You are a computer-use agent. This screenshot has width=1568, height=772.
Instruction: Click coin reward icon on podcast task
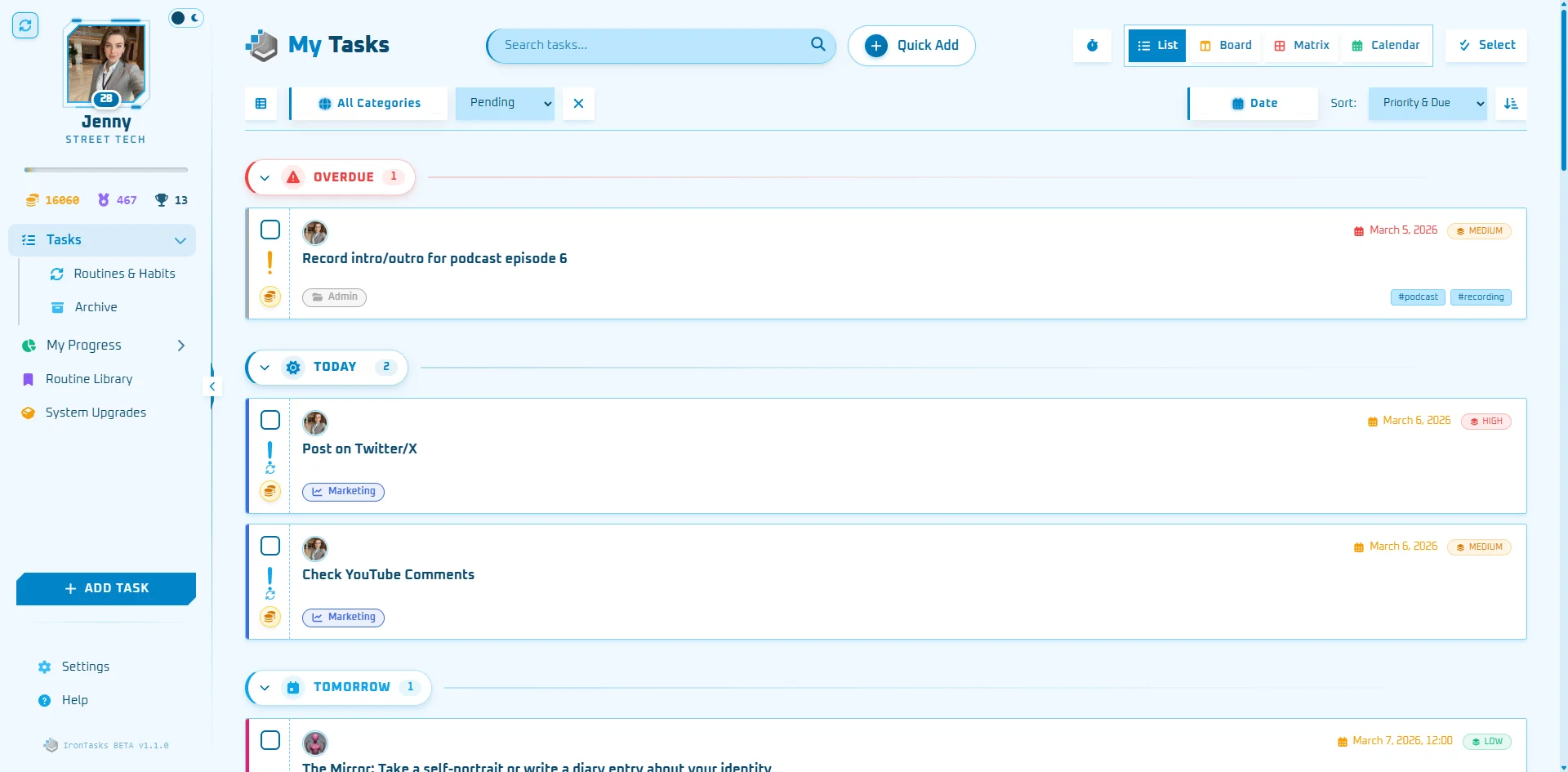270,297
